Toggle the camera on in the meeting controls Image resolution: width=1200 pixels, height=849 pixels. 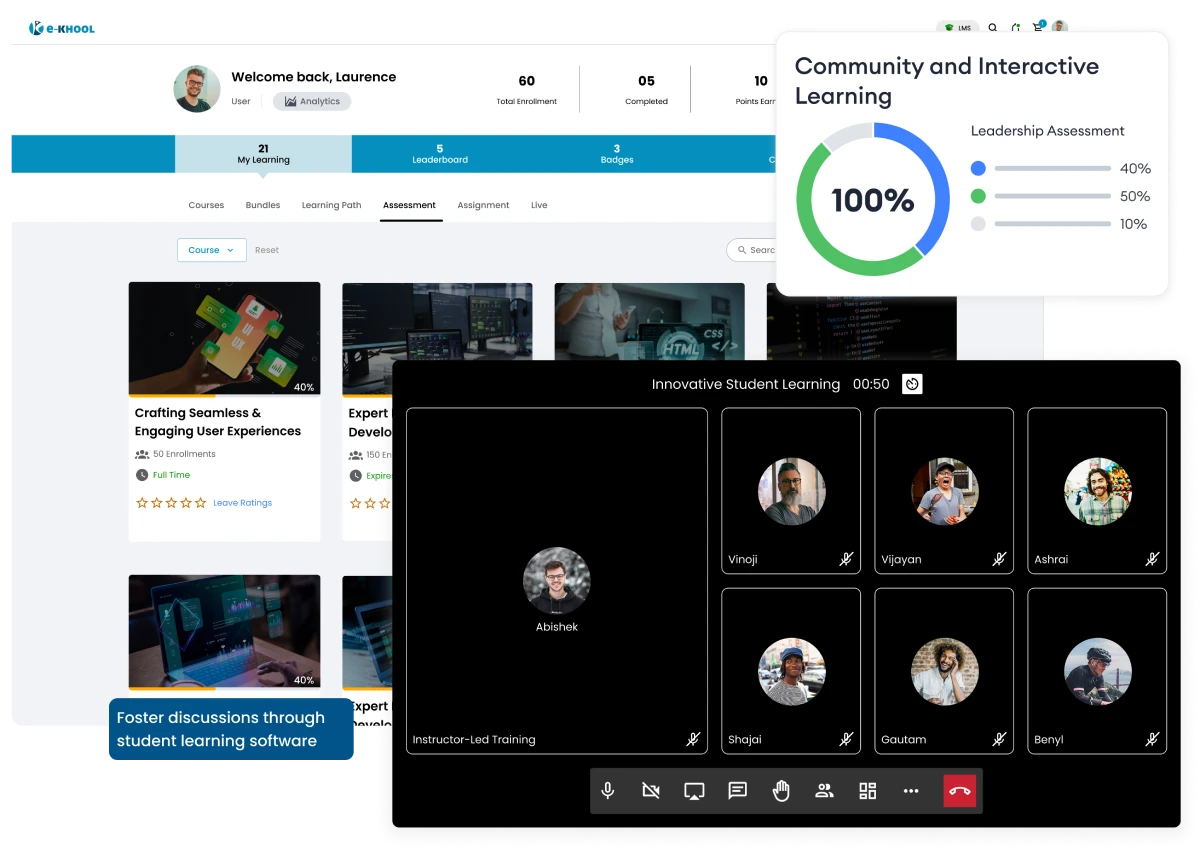click(651, 791)
